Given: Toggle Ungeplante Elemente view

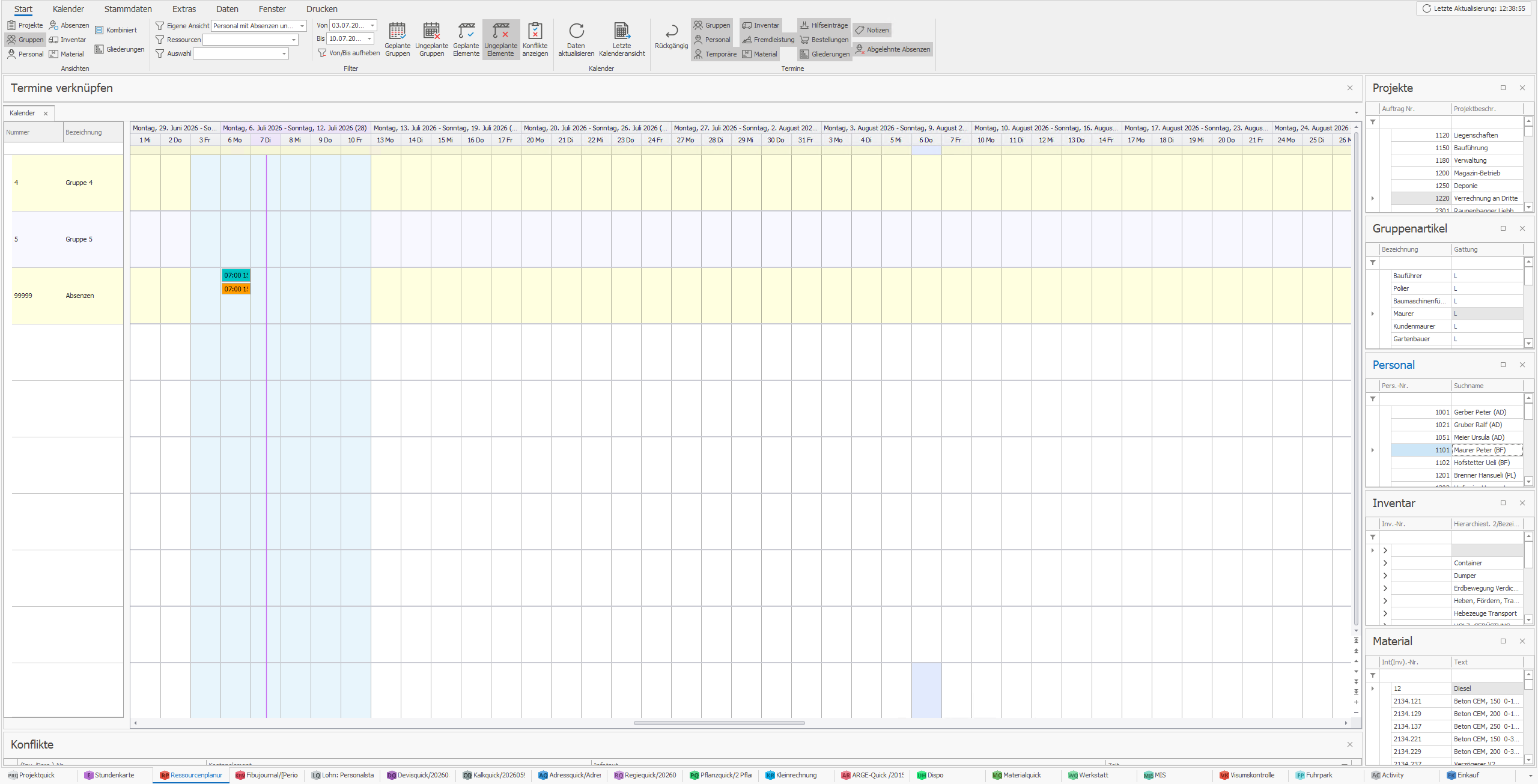Looking at the screenshot, I should (500, 39).
